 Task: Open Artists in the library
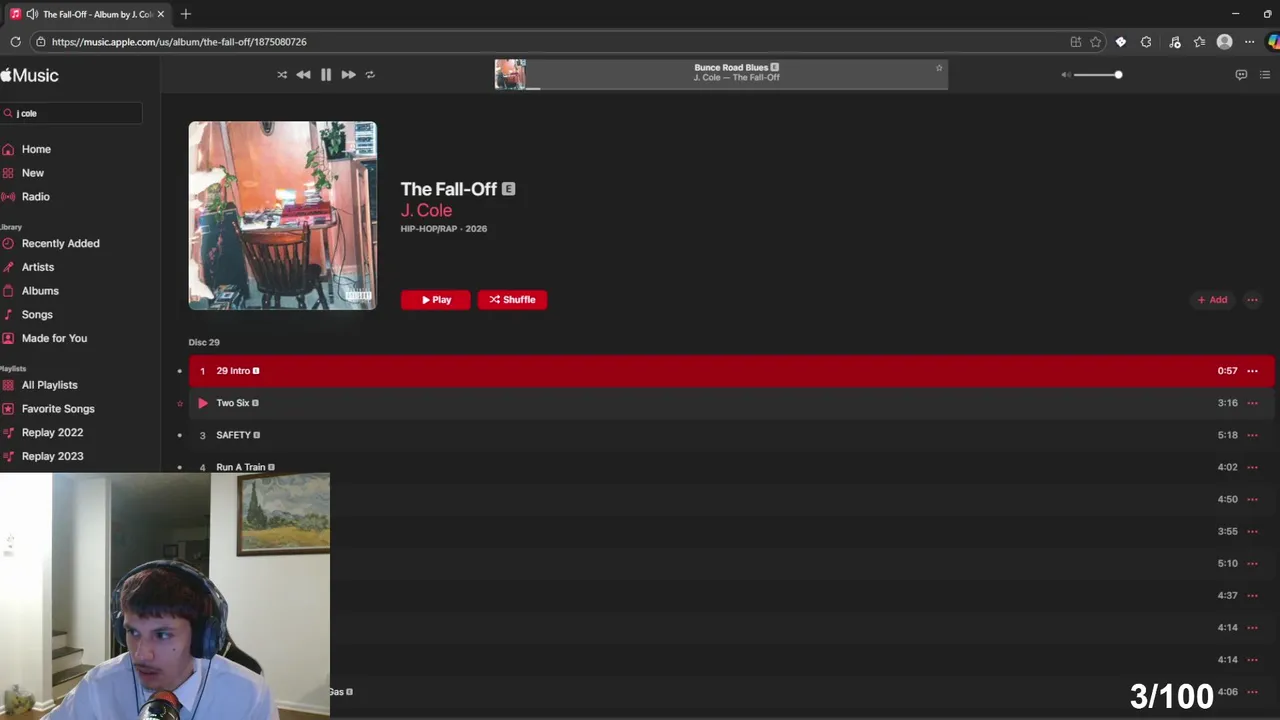point(38,267)
